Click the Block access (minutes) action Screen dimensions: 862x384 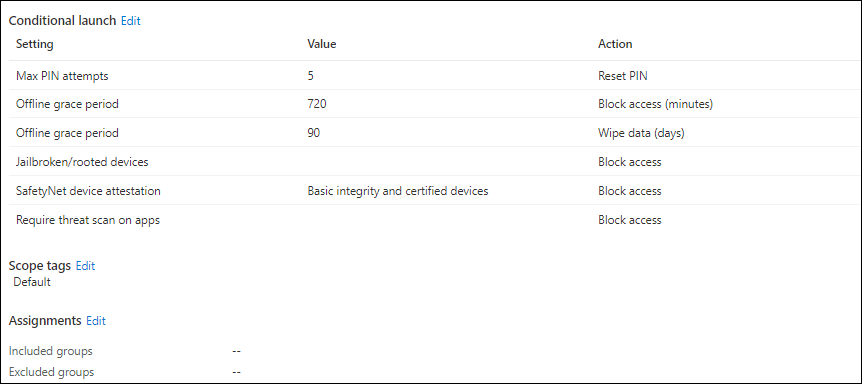[655, 104]
